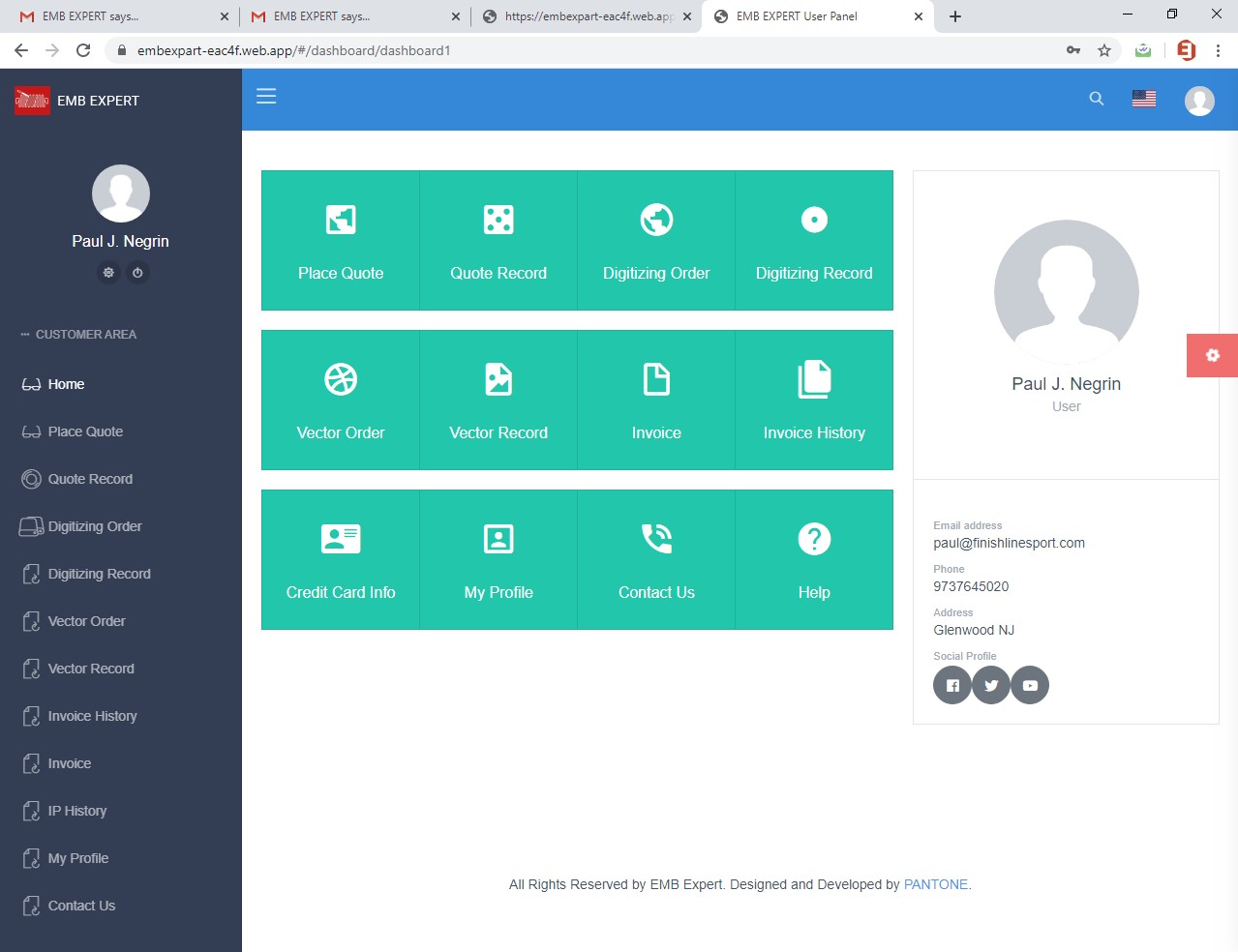Select Vector Order in the sidebar
The image size is (1238, 952).
(x=87, y=621)
